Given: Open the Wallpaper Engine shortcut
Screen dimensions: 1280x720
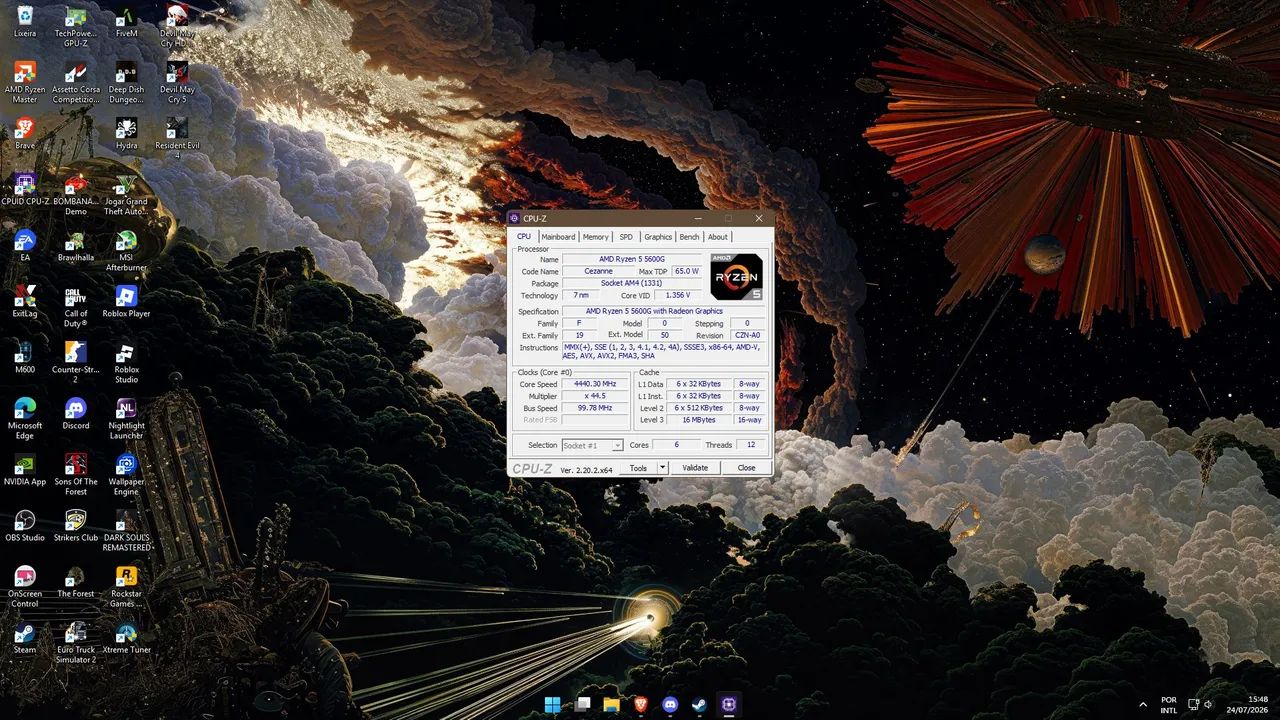Looking at the screenshot, I should (127, 475).
